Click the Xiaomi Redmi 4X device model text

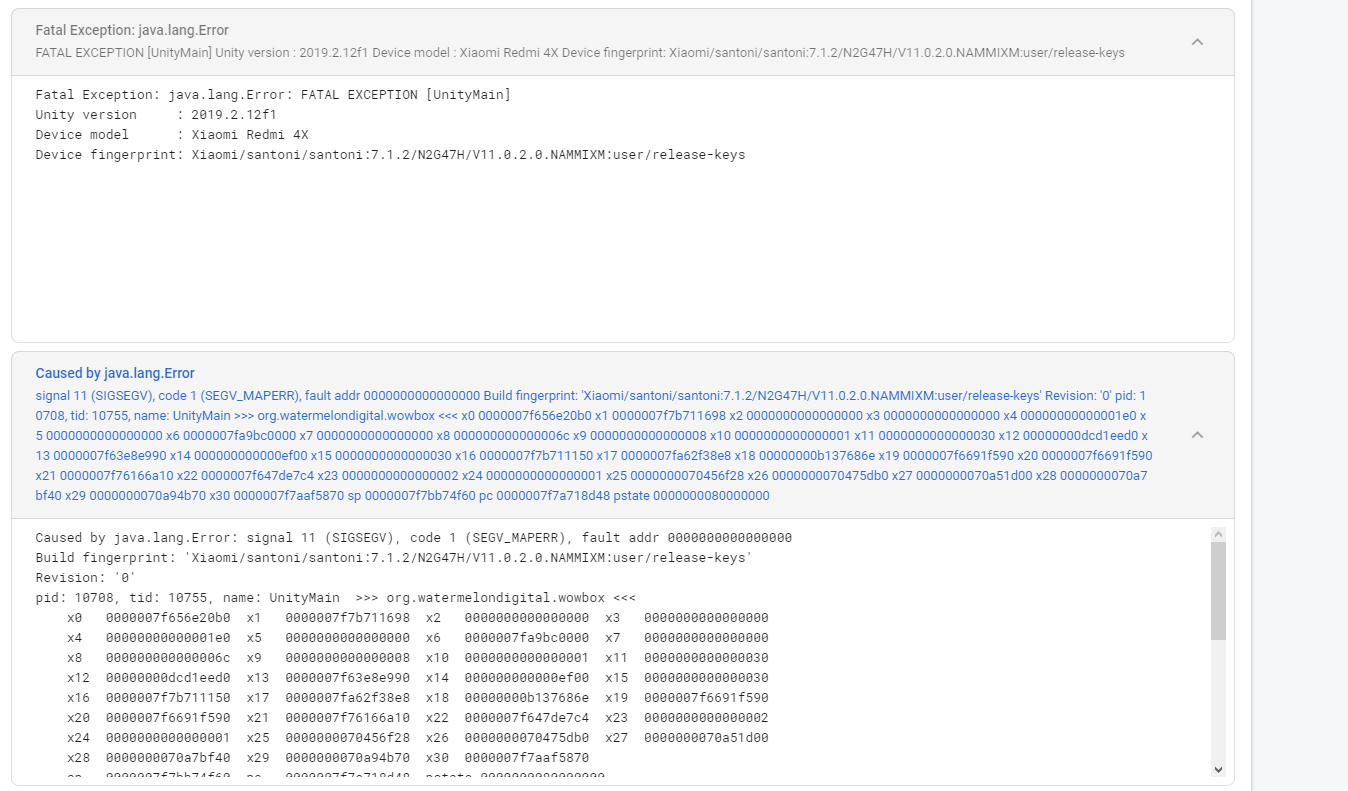click(x=250, y=134)
